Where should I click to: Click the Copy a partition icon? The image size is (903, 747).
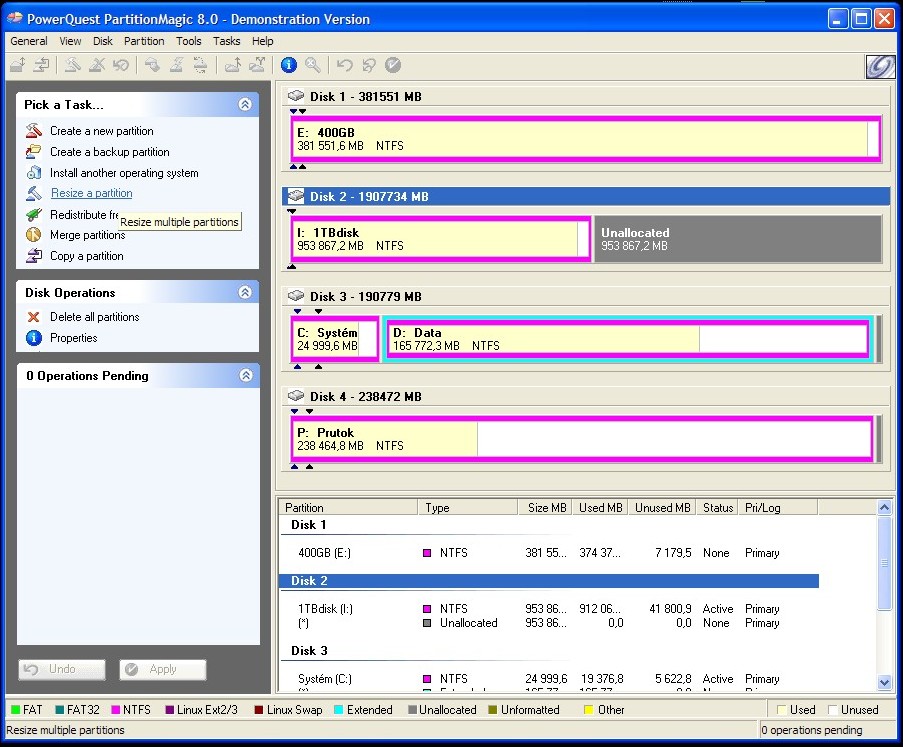point(33,256)
